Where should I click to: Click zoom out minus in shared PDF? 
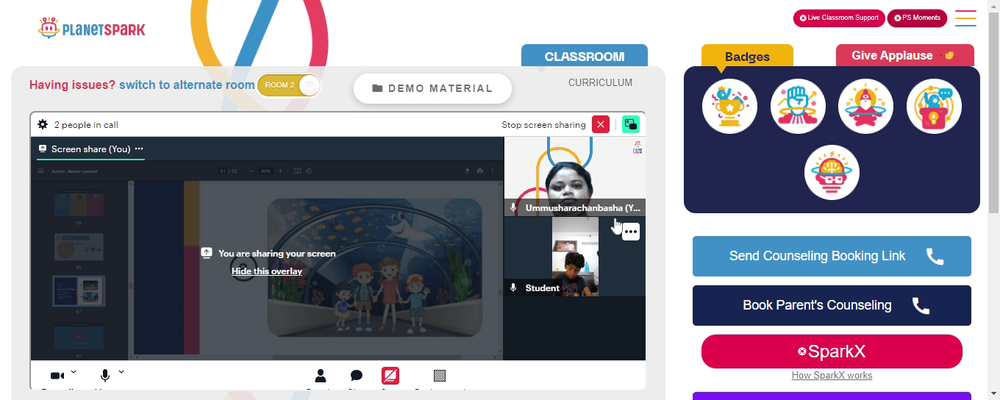point(251,171)
